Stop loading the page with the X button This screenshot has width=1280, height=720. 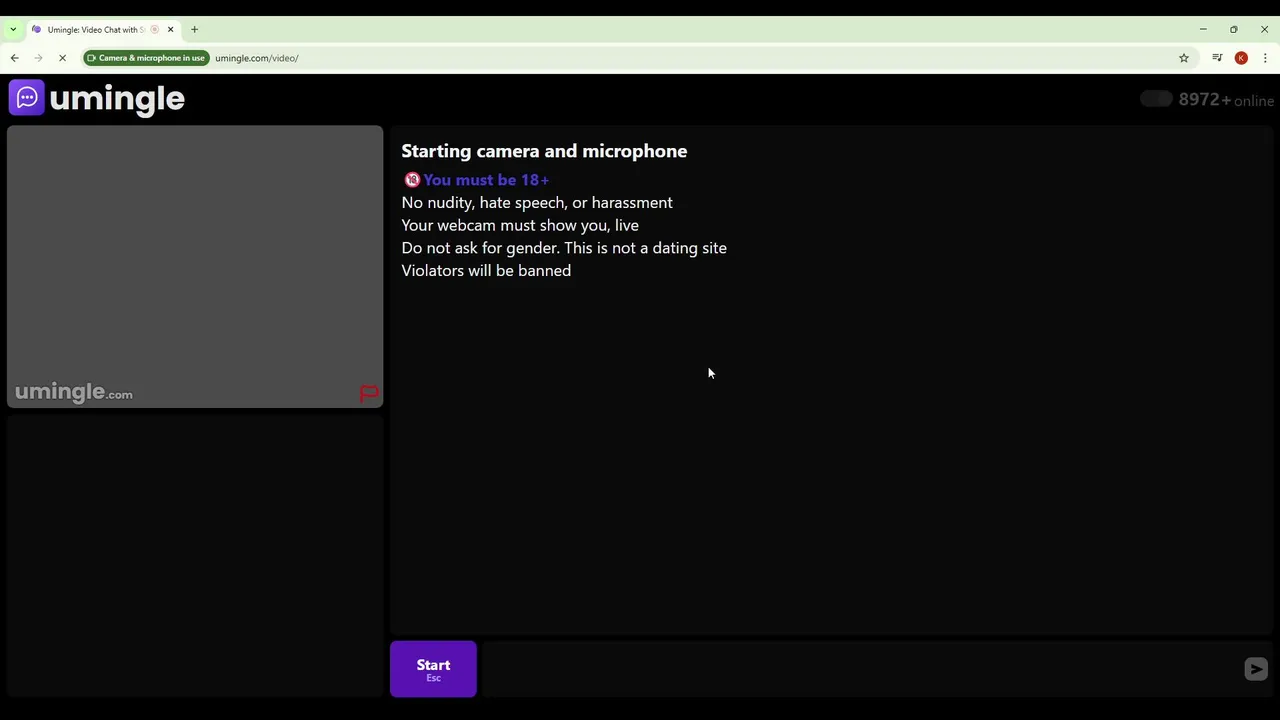pos(62,58)
